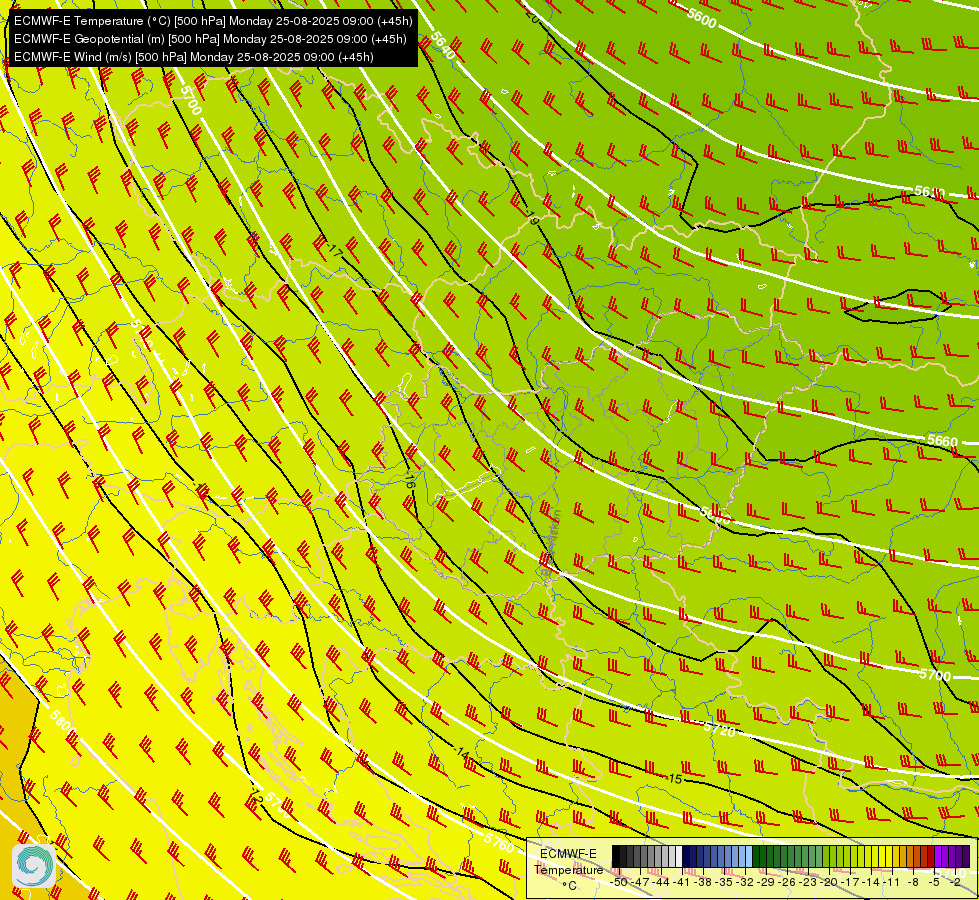
Task: Click the 'ECMWF-E Geopotential (m) [500 hPa]' title line
Action: coord(210,39)
